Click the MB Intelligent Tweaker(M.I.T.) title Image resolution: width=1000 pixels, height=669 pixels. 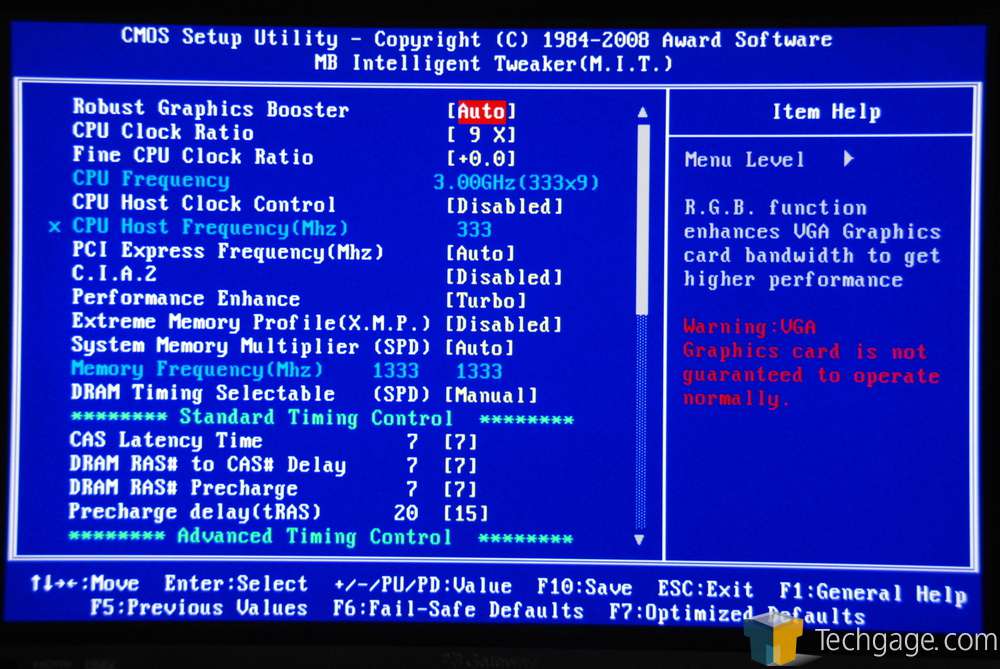pos(494,64)
